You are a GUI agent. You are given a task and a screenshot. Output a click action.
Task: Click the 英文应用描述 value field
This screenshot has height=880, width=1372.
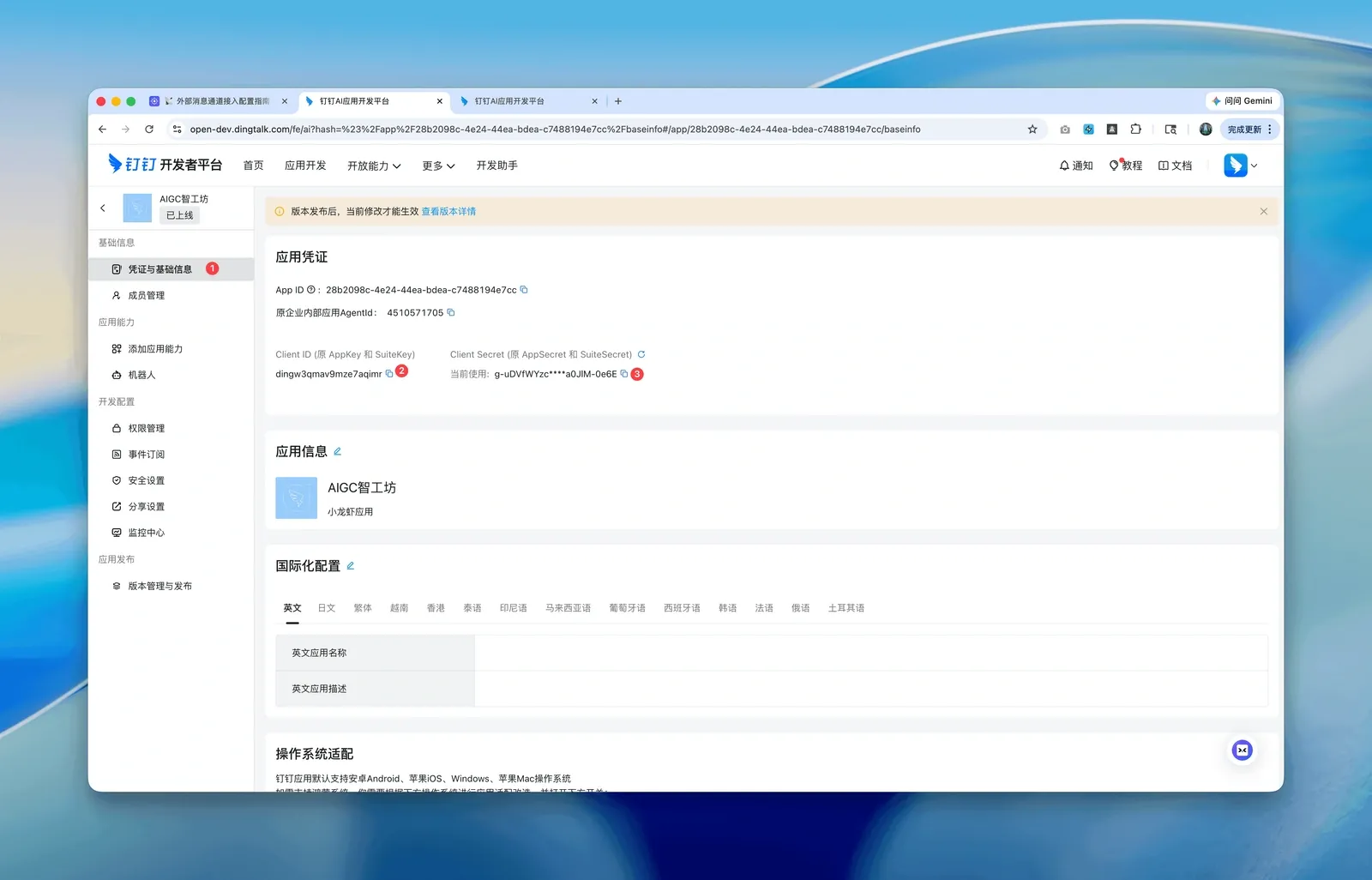point(871,689)
